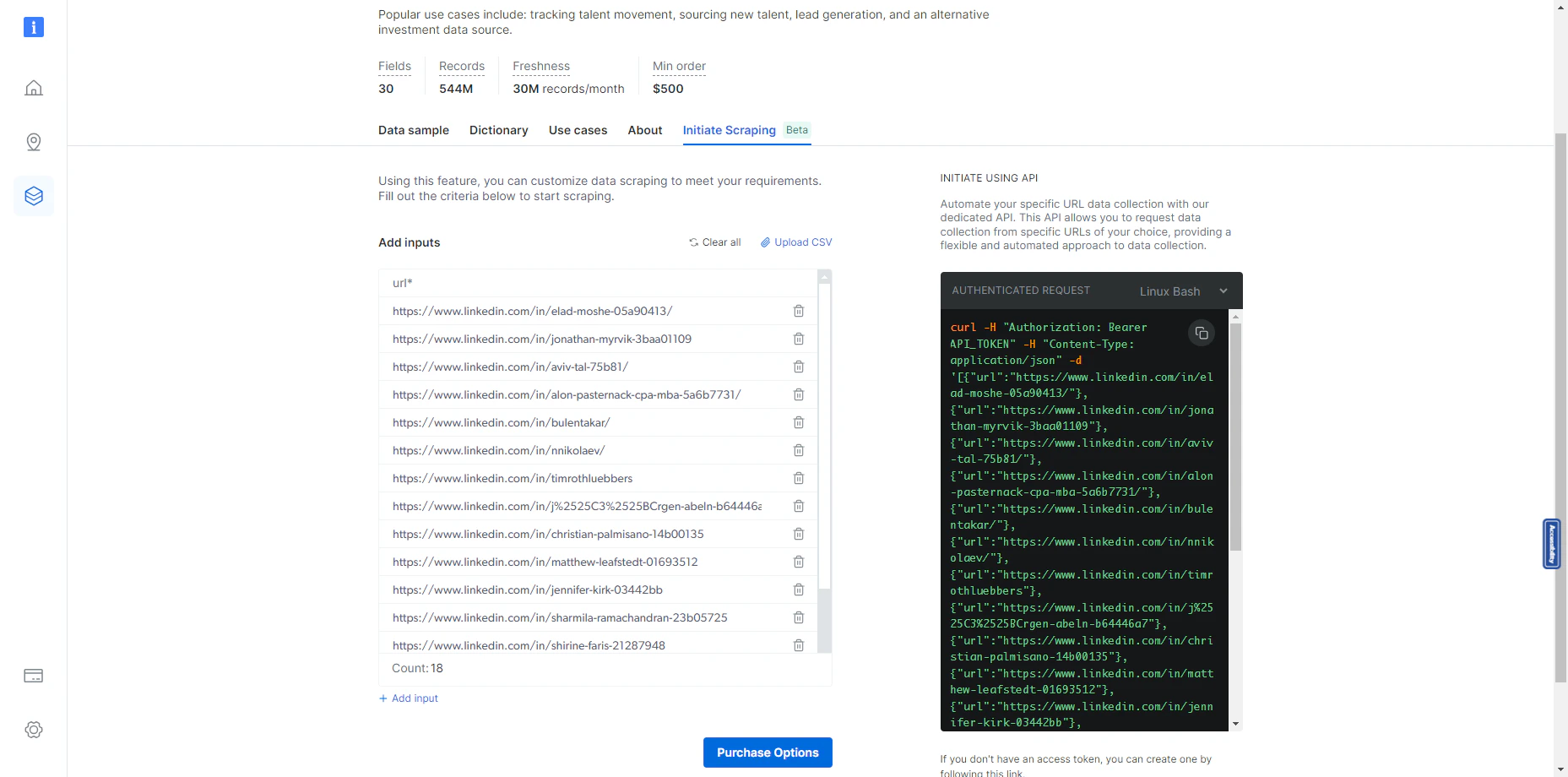Delete the elad-moshe URL row
This screenshot has width=1568, height=777.
pos(798,311)
